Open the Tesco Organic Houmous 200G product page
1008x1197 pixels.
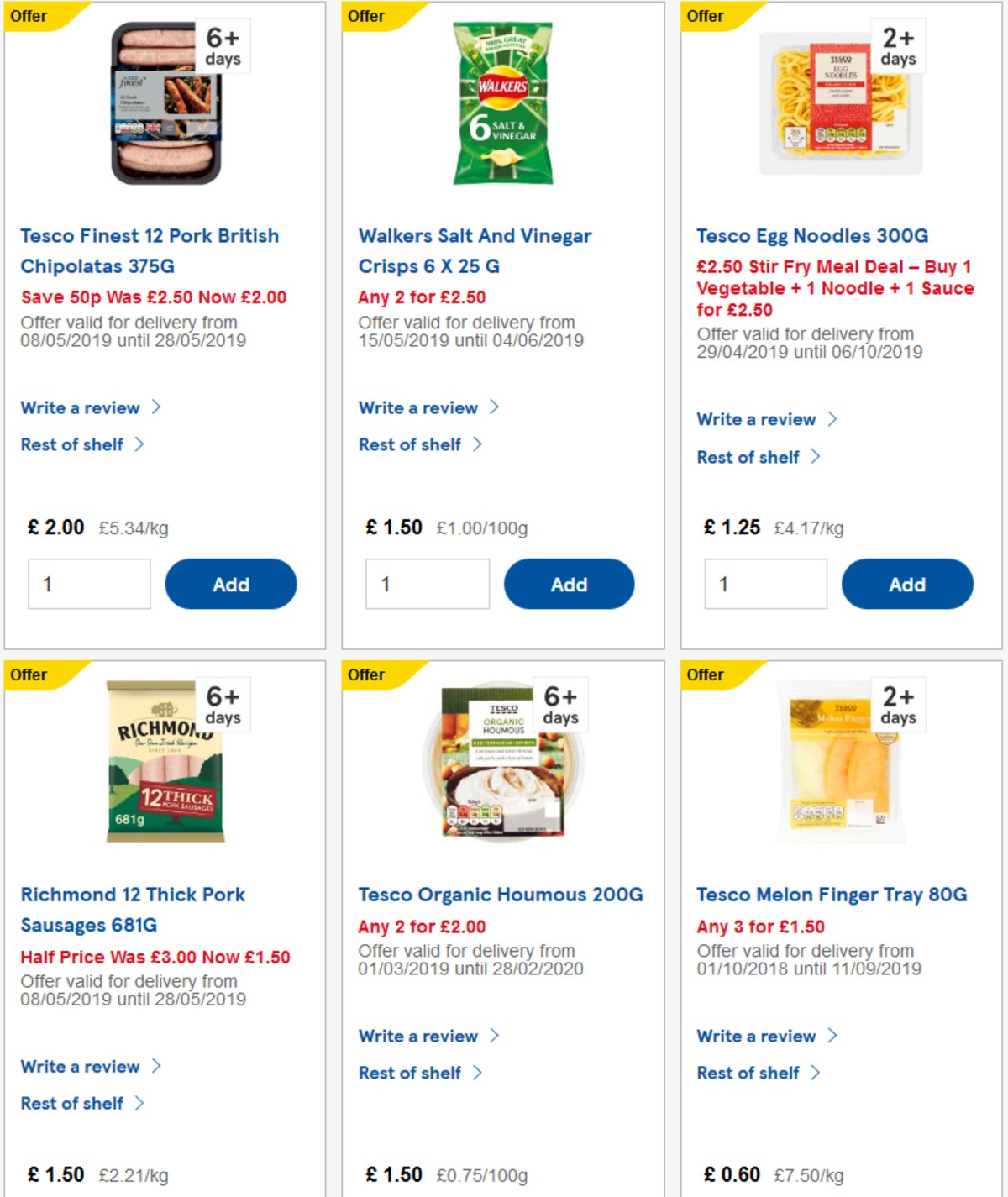tap(500, 895)
